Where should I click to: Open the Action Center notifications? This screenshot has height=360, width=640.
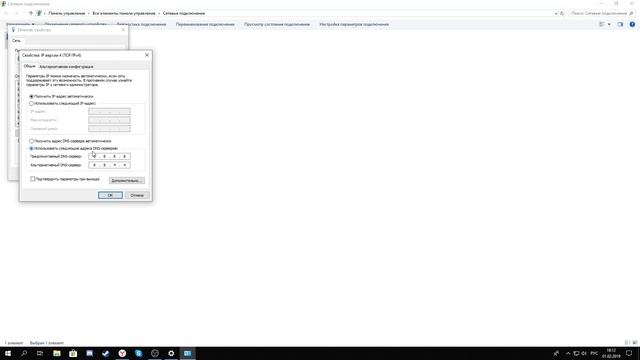tap(629, 353)
